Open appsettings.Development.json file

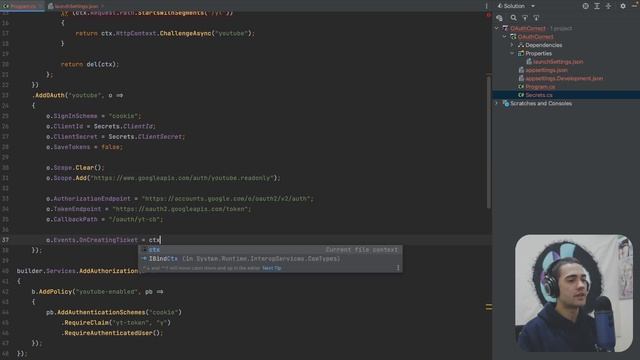point(564,78)
